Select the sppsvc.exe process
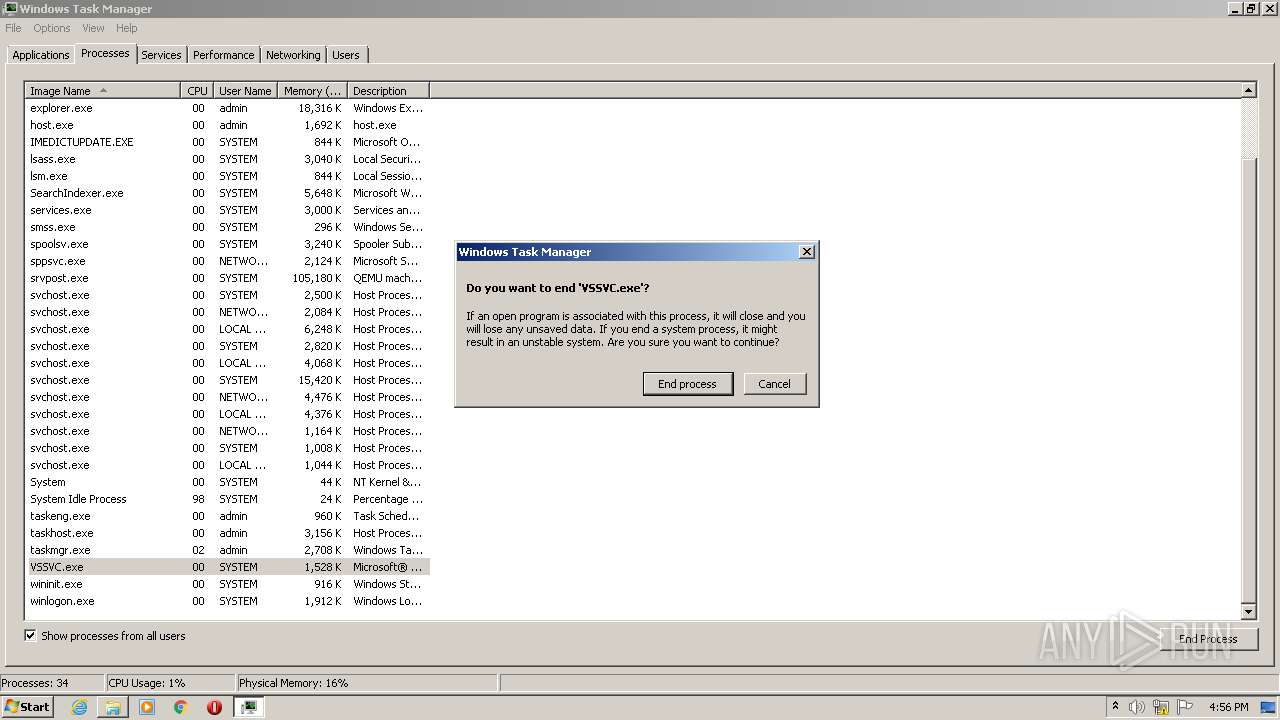 (x=228, y=261)
